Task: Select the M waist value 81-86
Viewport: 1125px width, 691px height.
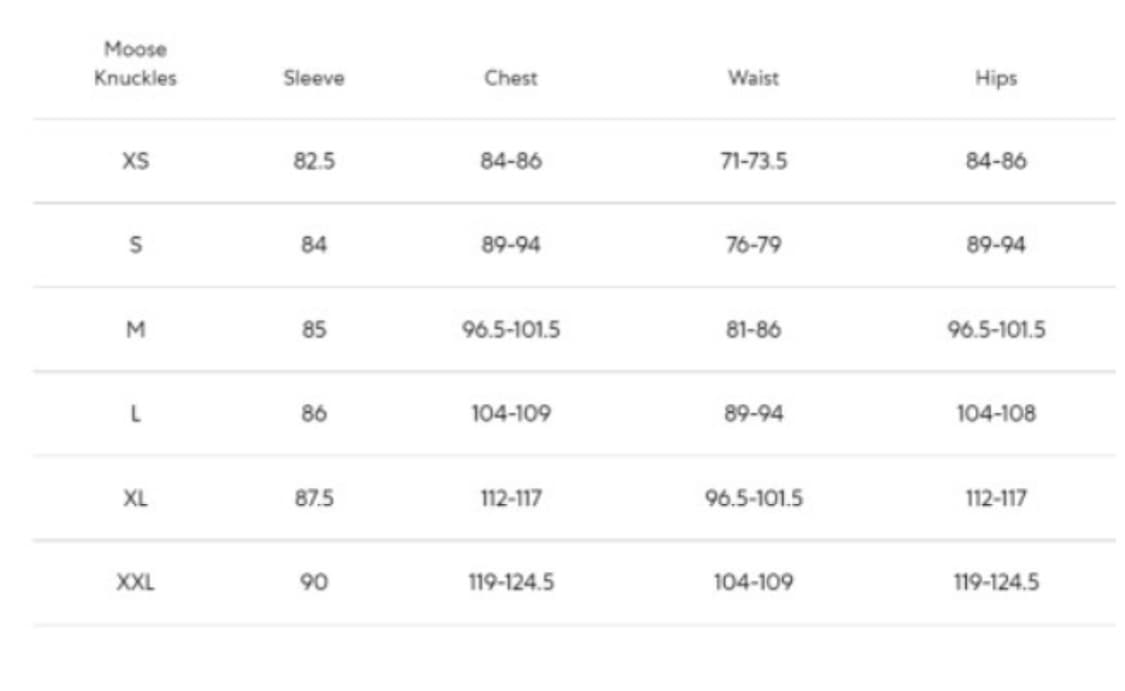Action: coord(753,329)
